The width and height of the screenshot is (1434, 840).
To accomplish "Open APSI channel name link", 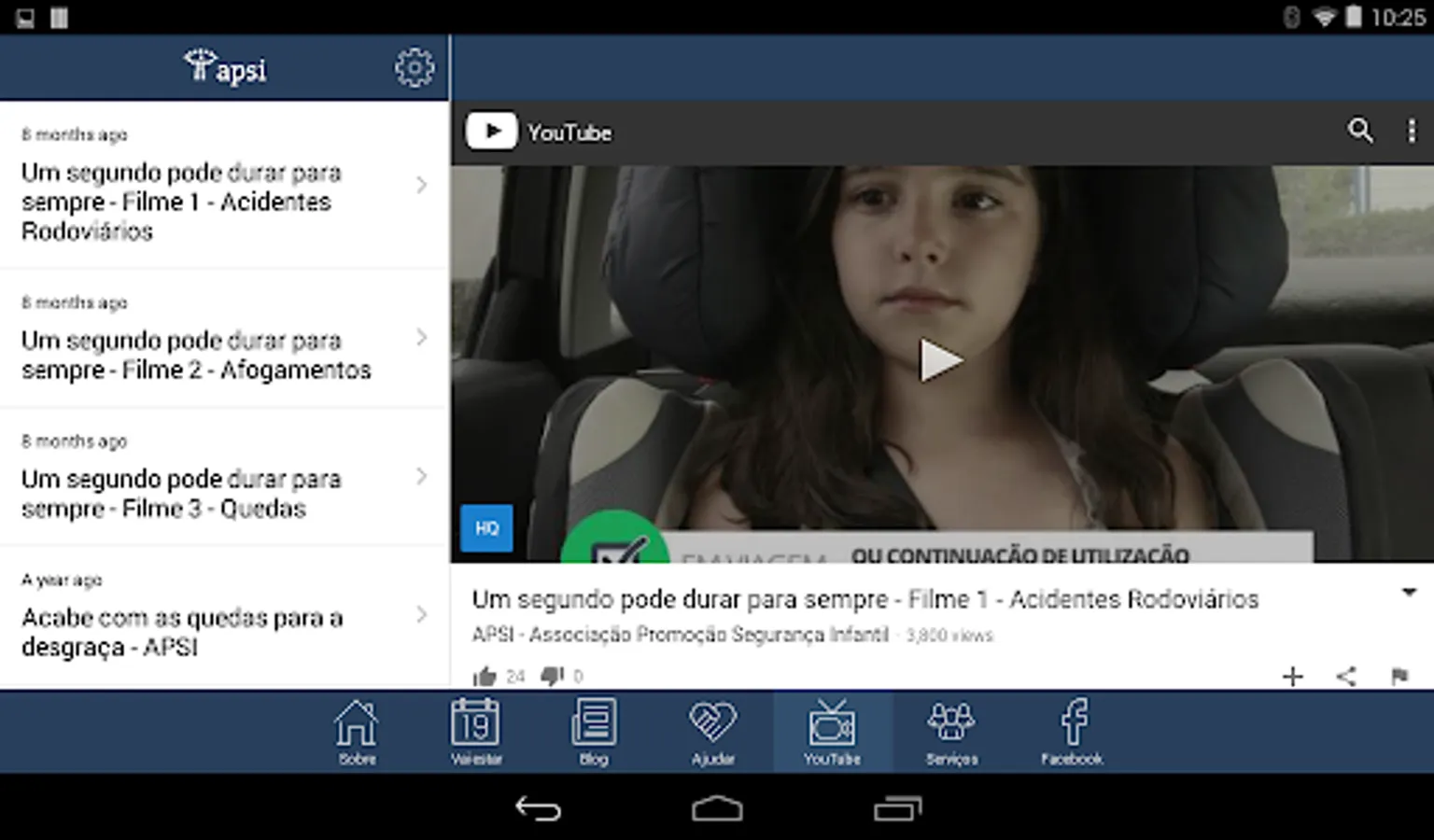I will 680,635.
